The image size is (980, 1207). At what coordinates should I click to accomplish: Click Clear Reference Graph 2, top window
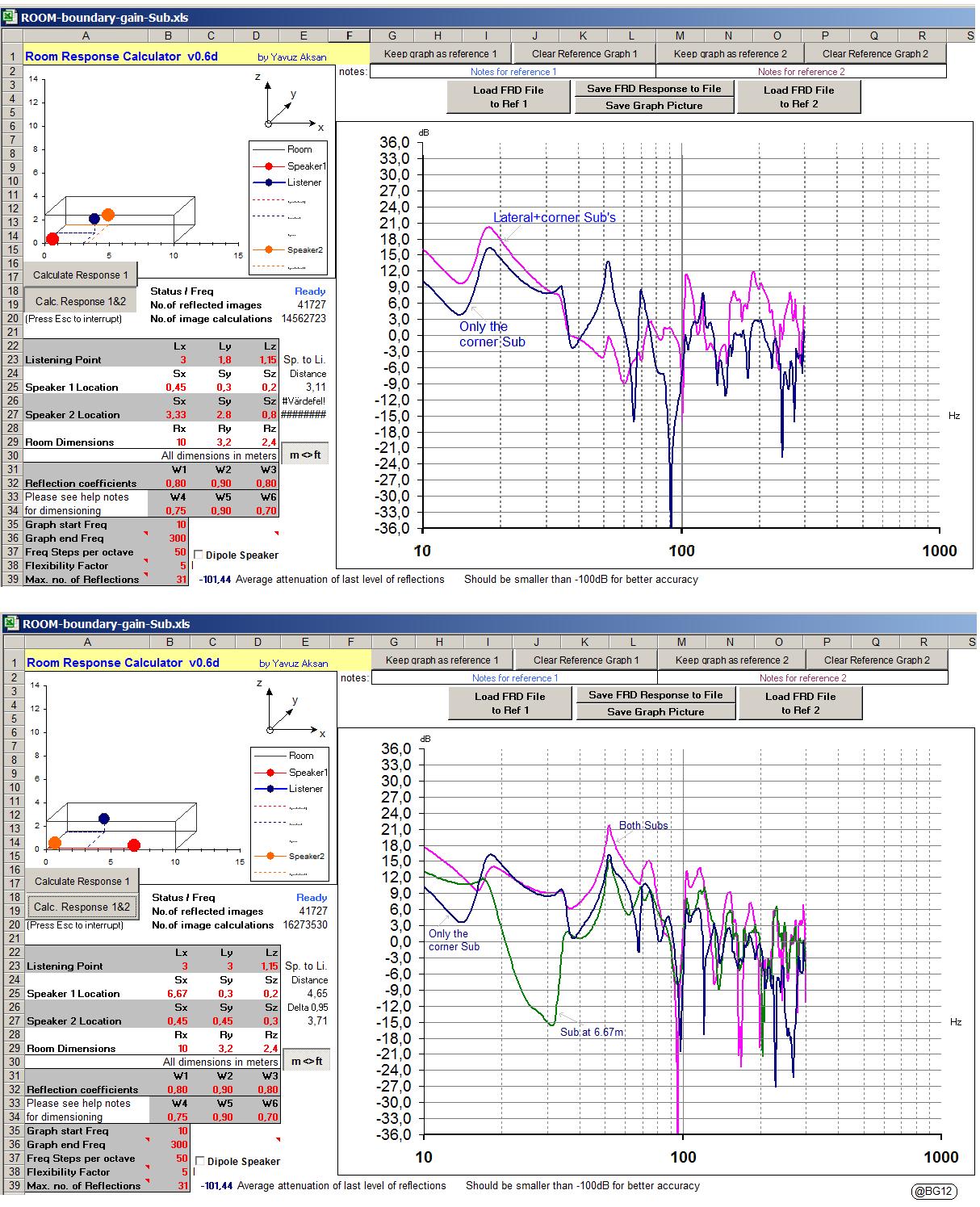pyautogui.click(x=875, y=53)
